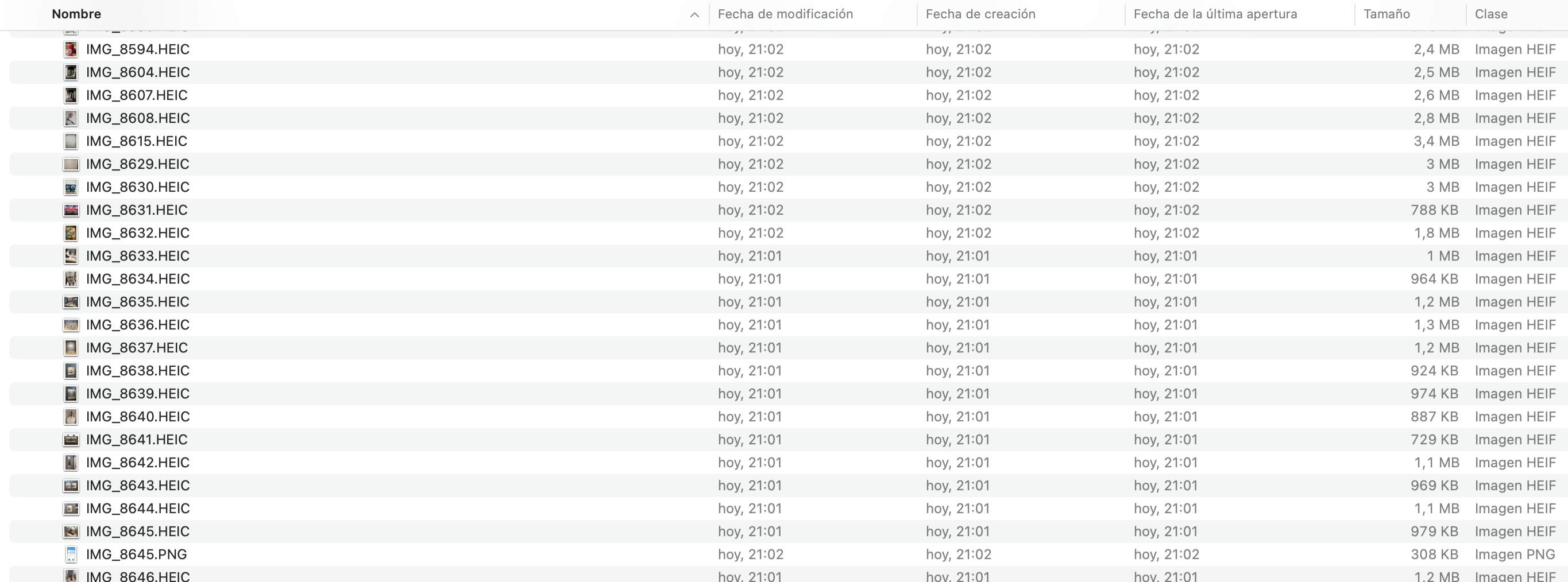
Task: Click the IMG_8608.HEIC thumbnail icon
Action: pos(71,118)
